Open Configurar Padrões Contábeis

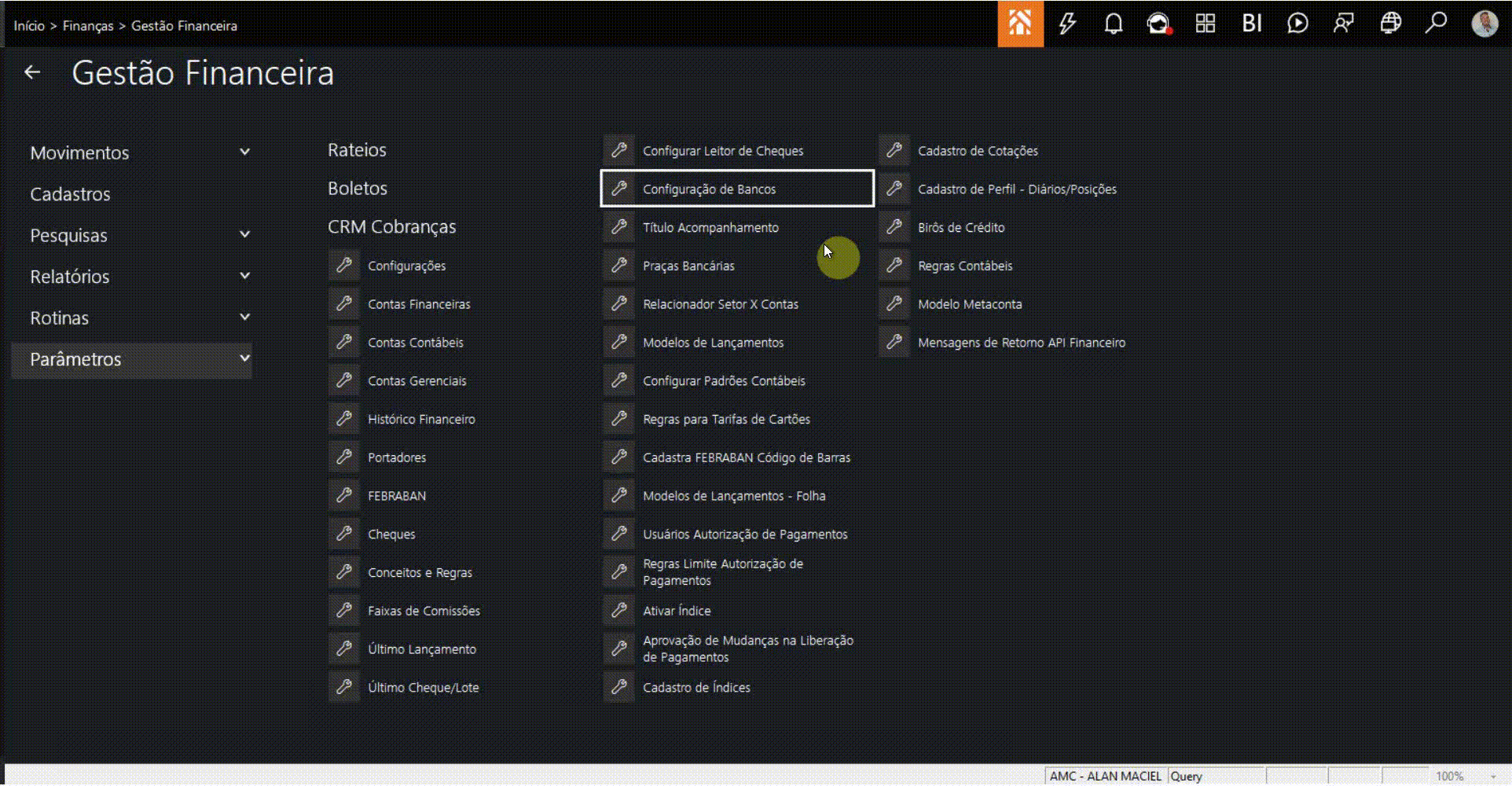tap(724, 381)
